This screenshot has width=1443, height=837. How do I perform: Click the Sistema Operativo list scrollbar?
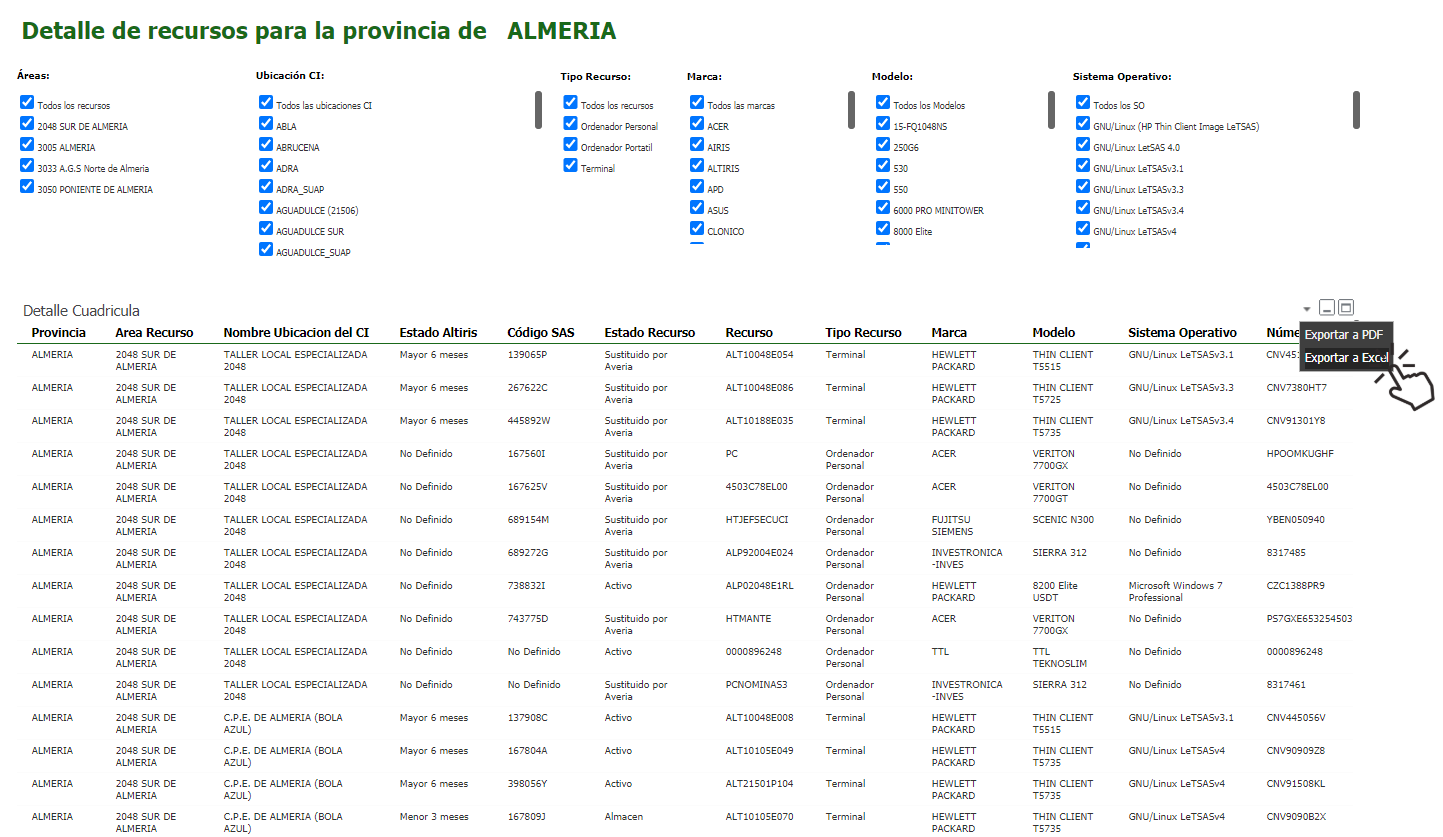click(1357, 110)
